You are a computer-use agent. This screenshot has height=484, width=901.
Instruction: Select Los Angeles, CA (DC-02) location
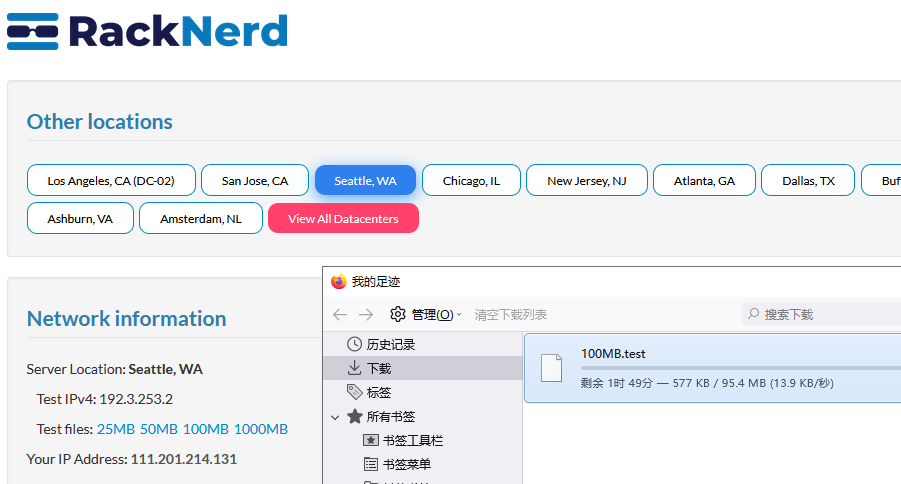point(111,180)
